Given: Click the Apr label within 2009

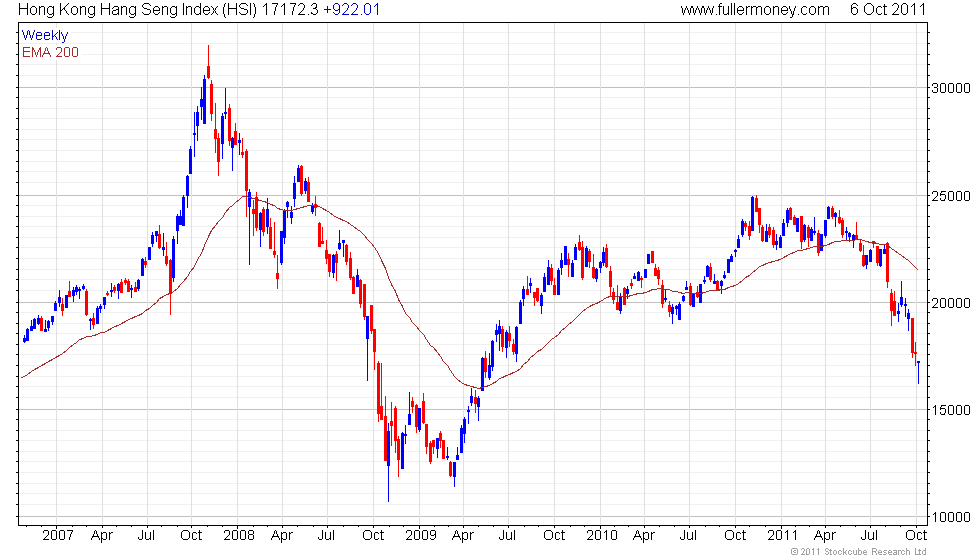Looking at the screenshot, I should point(462,536).
